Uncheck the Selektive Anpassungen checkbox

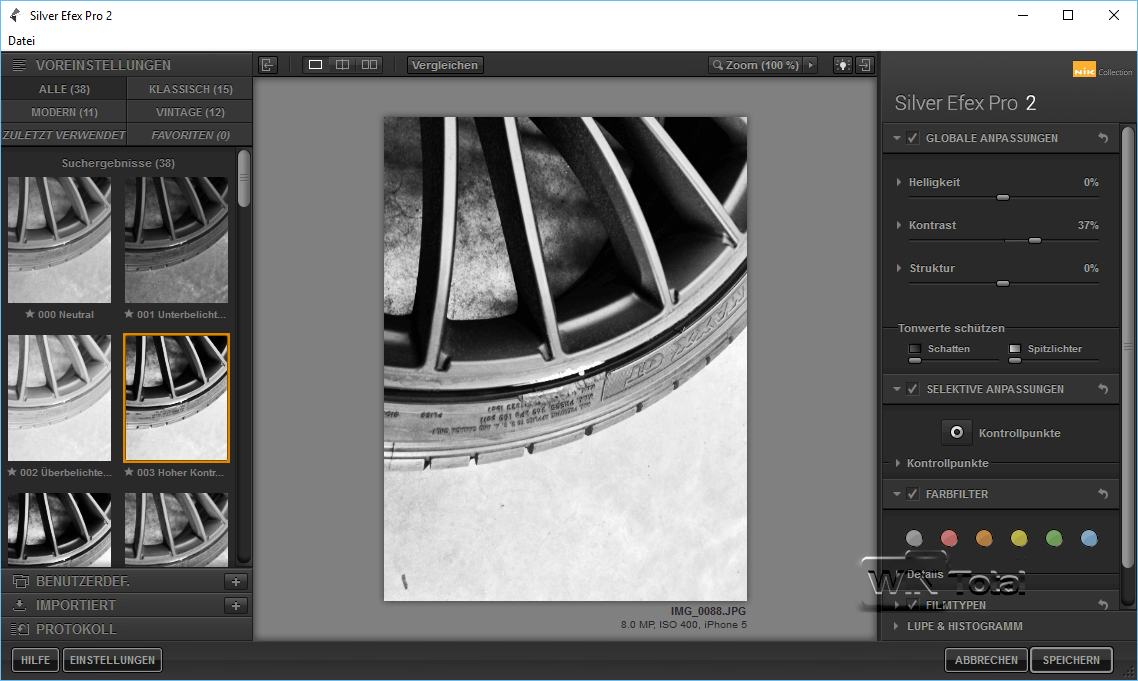(x=912, y=389)
